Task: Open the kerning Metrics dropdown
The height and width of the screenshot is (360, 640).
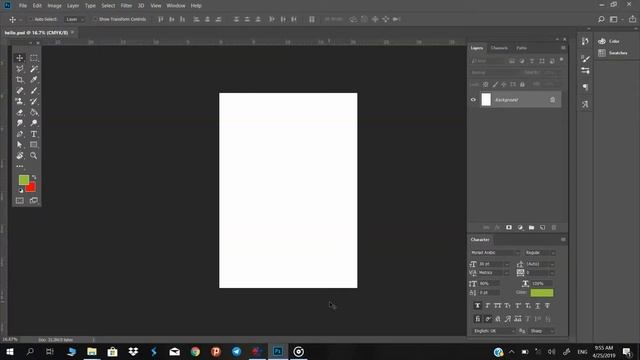Action: point(494,273)
